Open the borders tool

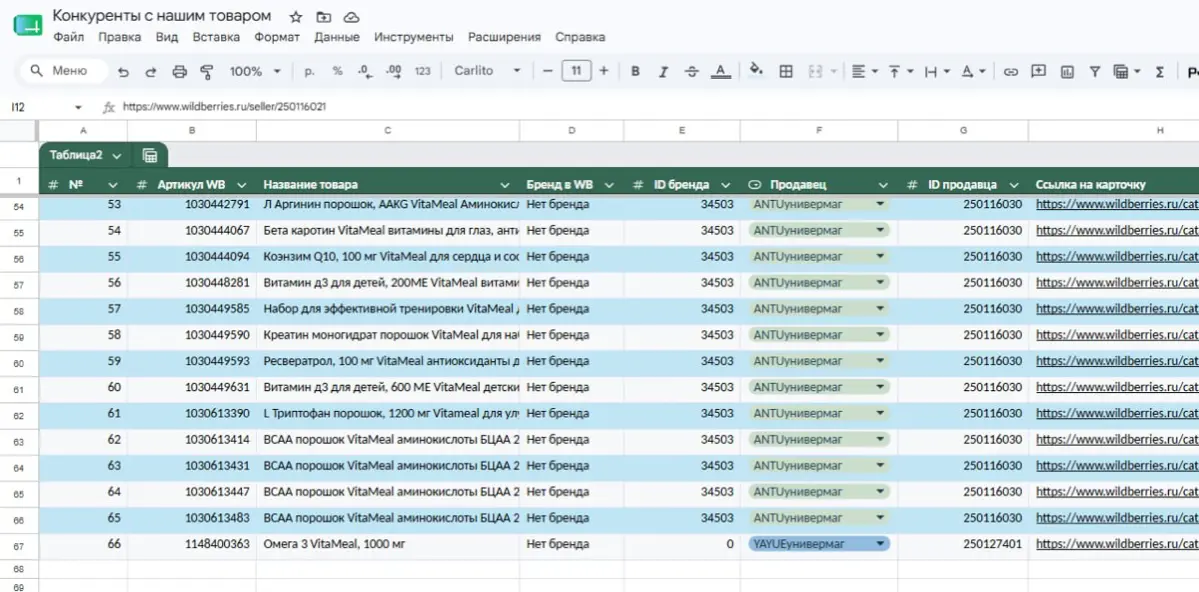(785, 71)
